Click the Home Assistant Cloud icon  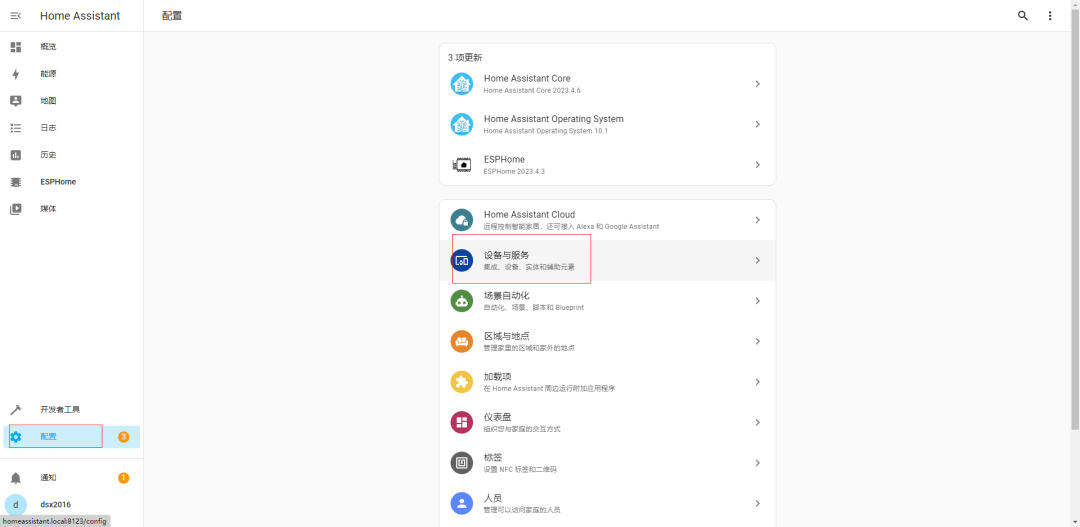point(461,220)
